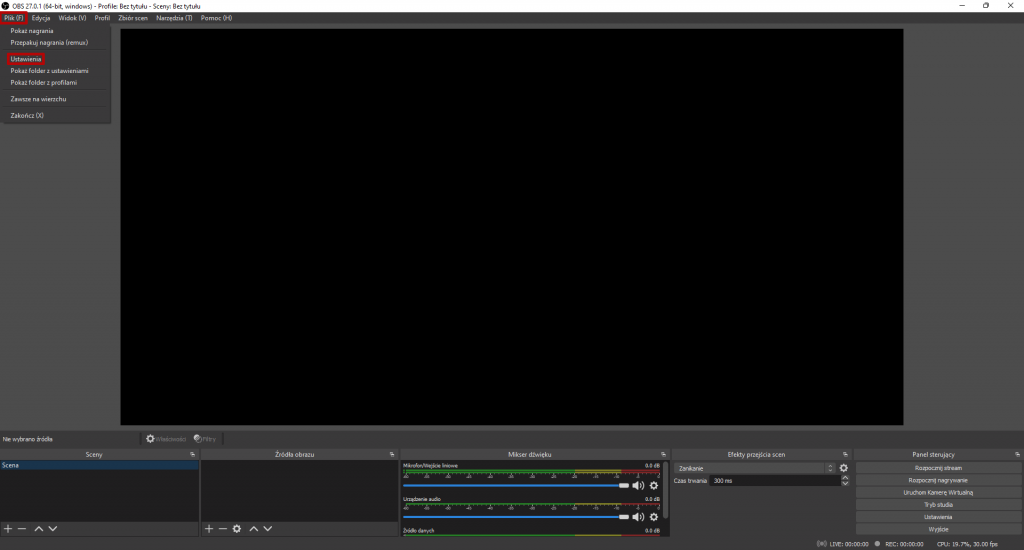Open source properties gear in Źródła obrazu panel
Image resolution: width=1024 pixels, height=550 pixels.
[237, 528]
